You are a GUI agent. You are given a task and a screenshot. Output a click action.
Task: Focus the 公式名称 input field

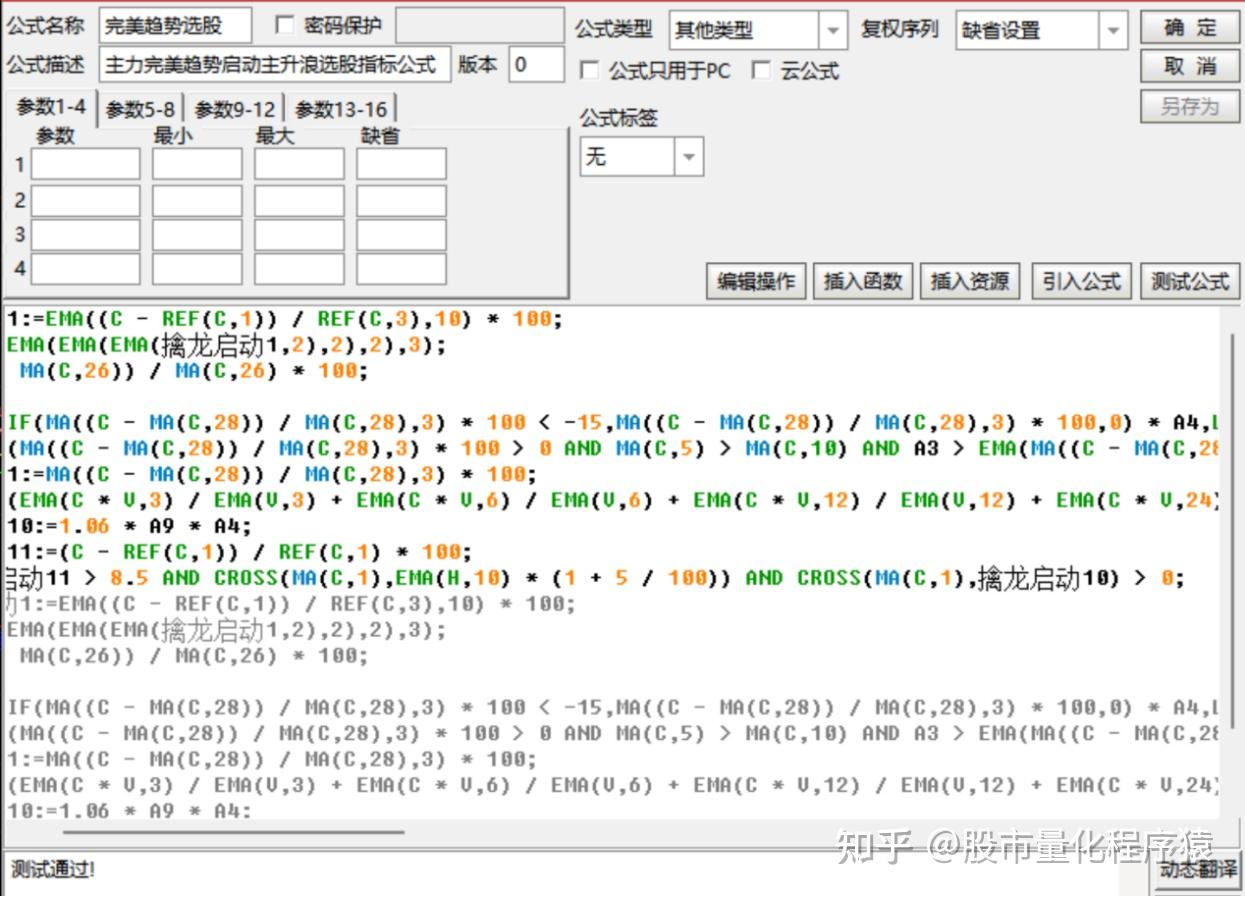point(175,27)
